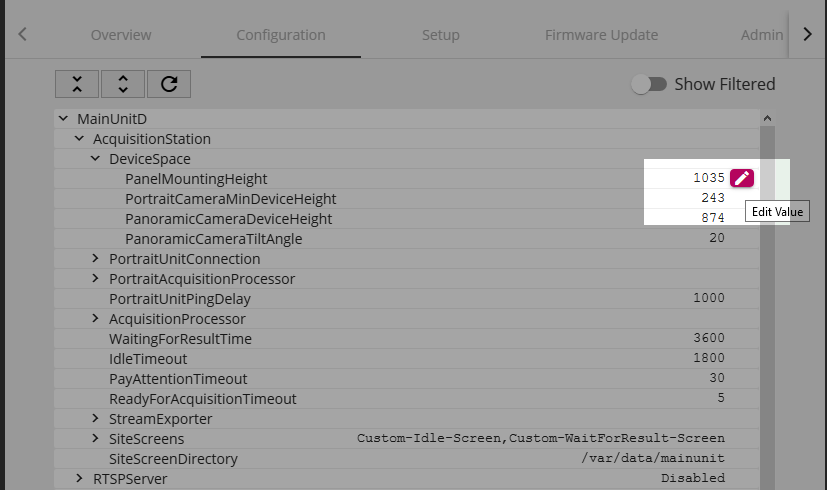Expand the StreamExporter node
827x490 pixels.
95,418
